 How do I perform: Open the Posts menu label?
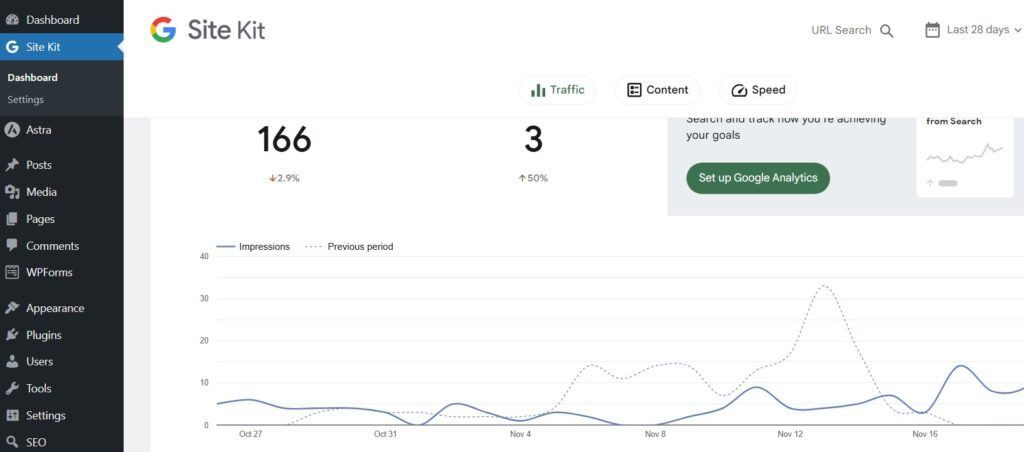pos(39,165)
